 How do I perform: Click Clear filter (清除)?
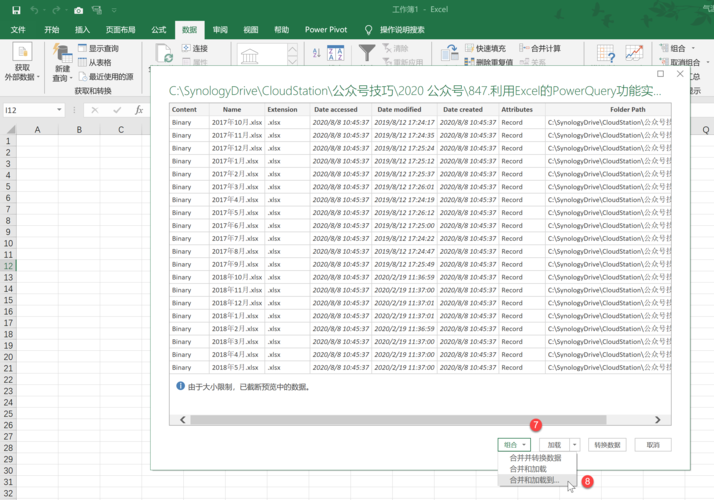pos(395,48)
